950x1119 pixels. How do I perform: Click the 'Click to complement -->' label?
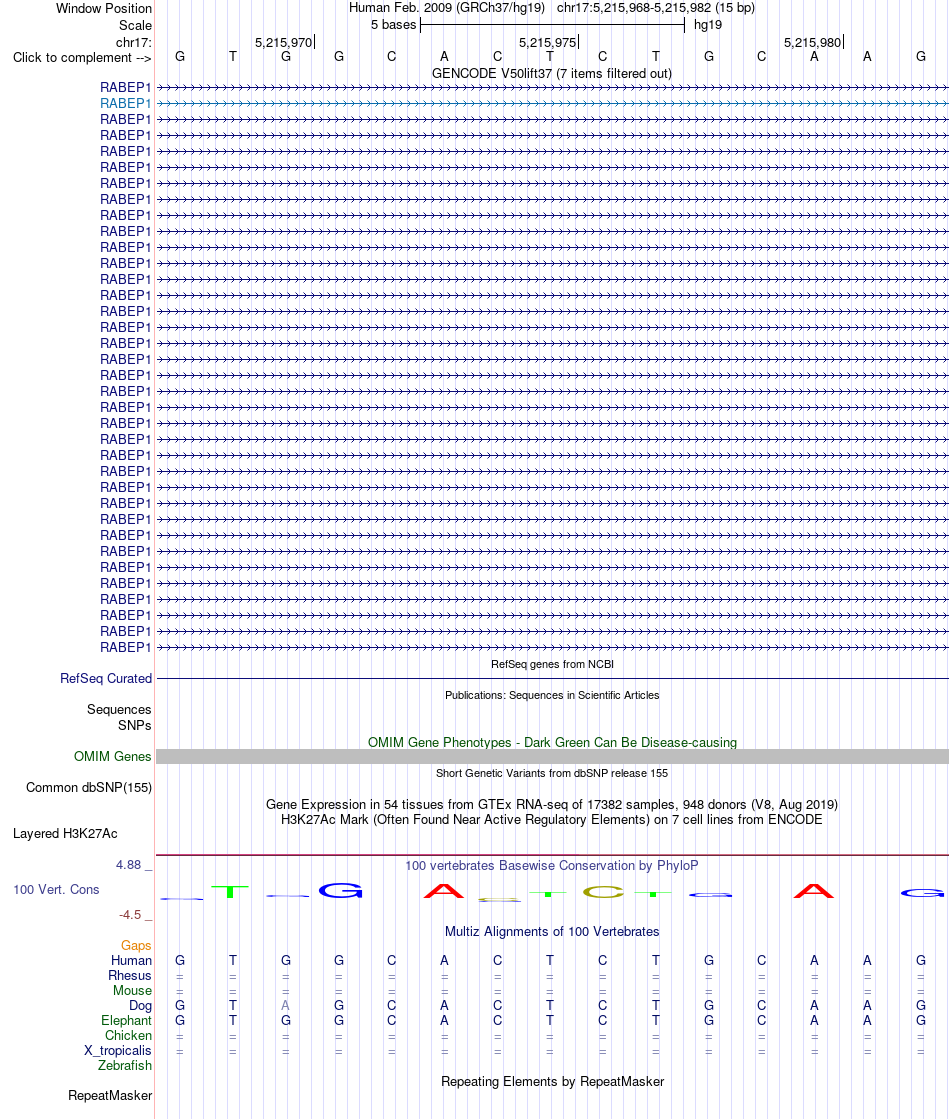click(x=82, y=58)
